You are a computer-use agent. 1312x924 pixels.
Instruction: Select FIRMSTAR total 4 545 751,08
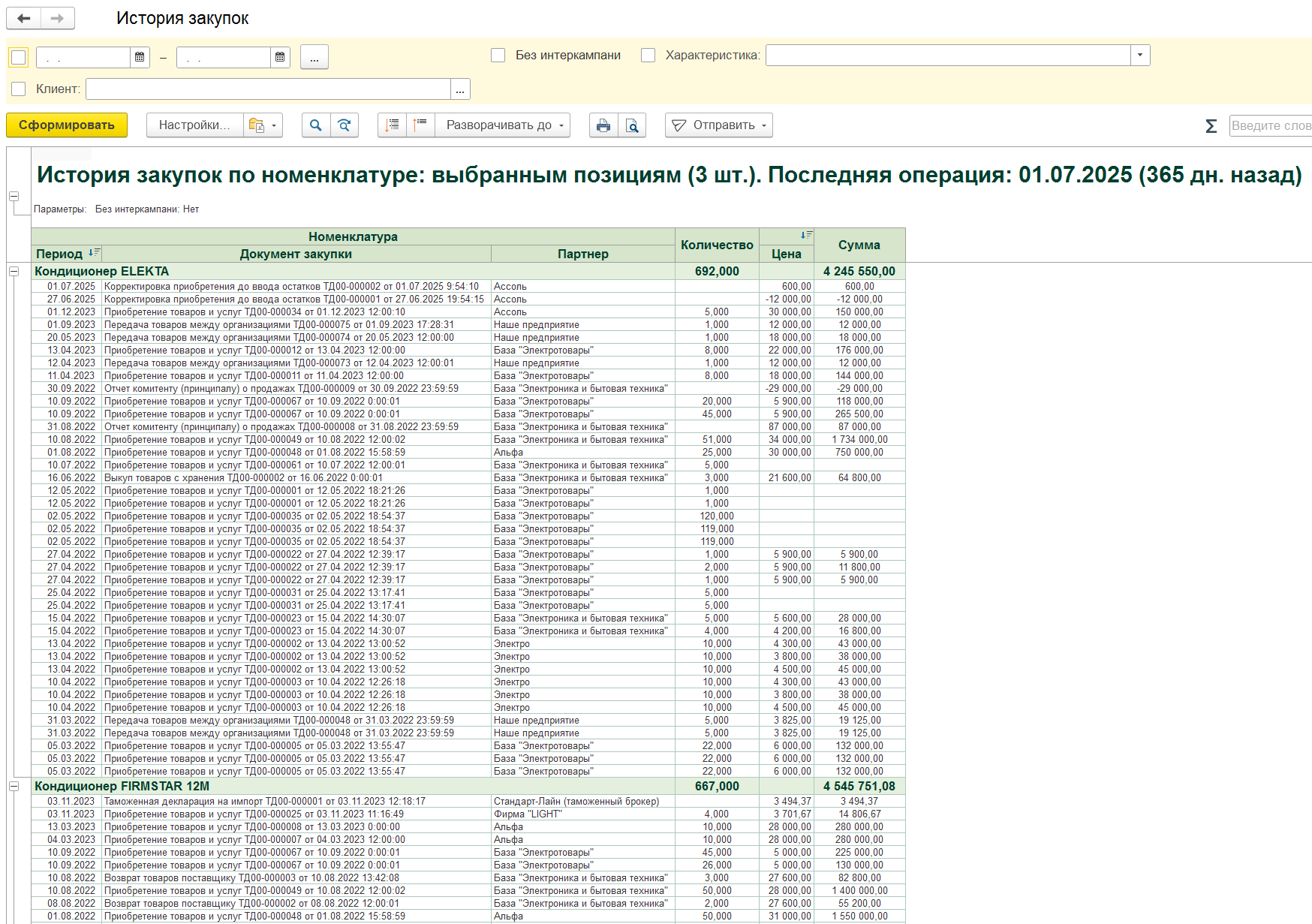pyautogui.click(x=859, y=786)
